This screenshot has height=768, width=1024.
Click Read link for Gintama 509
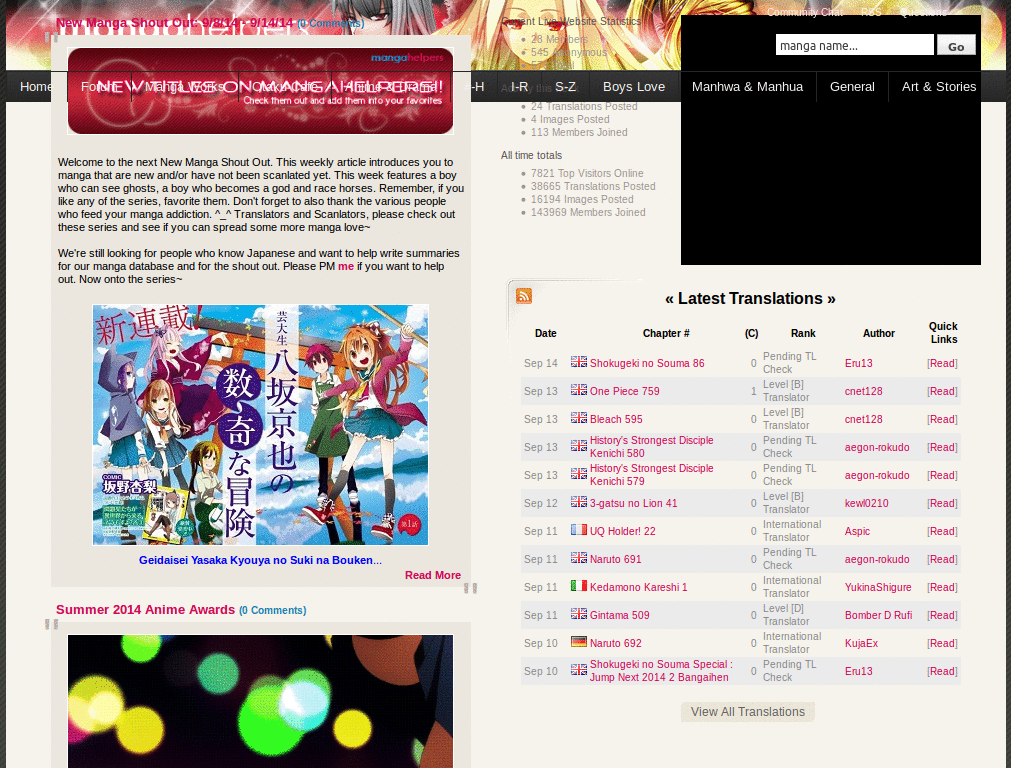(942, 615)
